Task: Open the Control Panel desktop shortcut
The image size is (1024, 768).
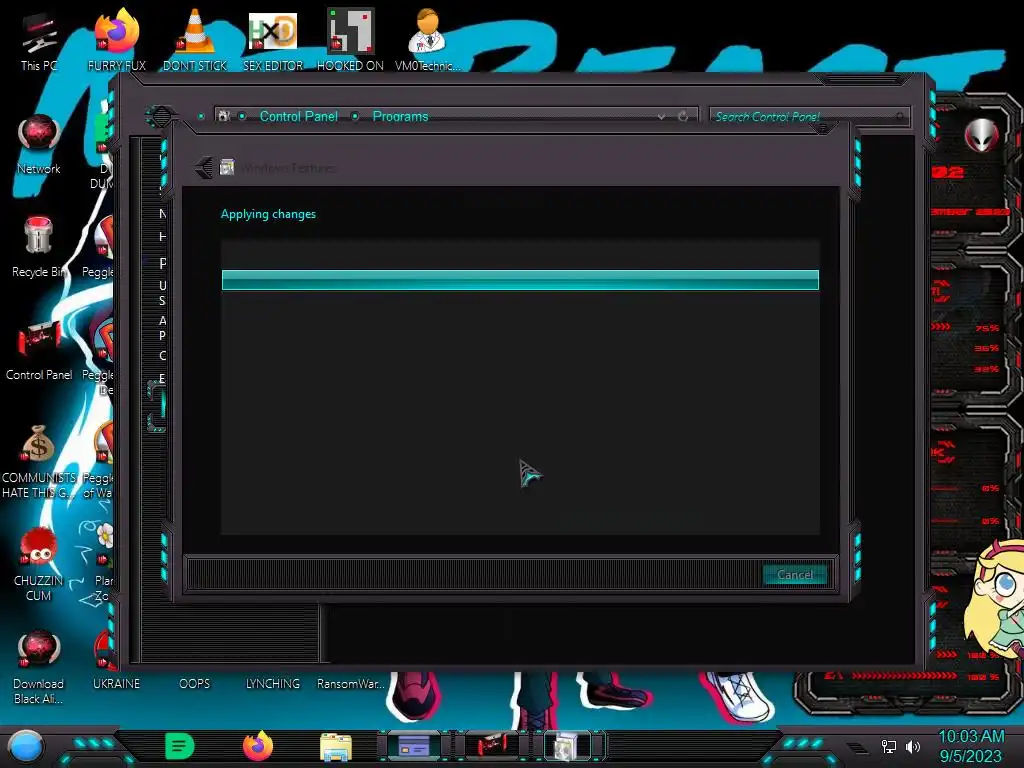Action: pos(39,351)
